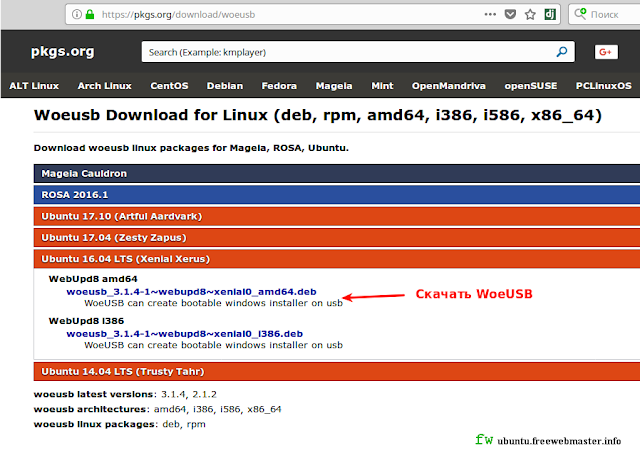Click the green secure padlock icon
640x453 pixels.
(90, 14)
